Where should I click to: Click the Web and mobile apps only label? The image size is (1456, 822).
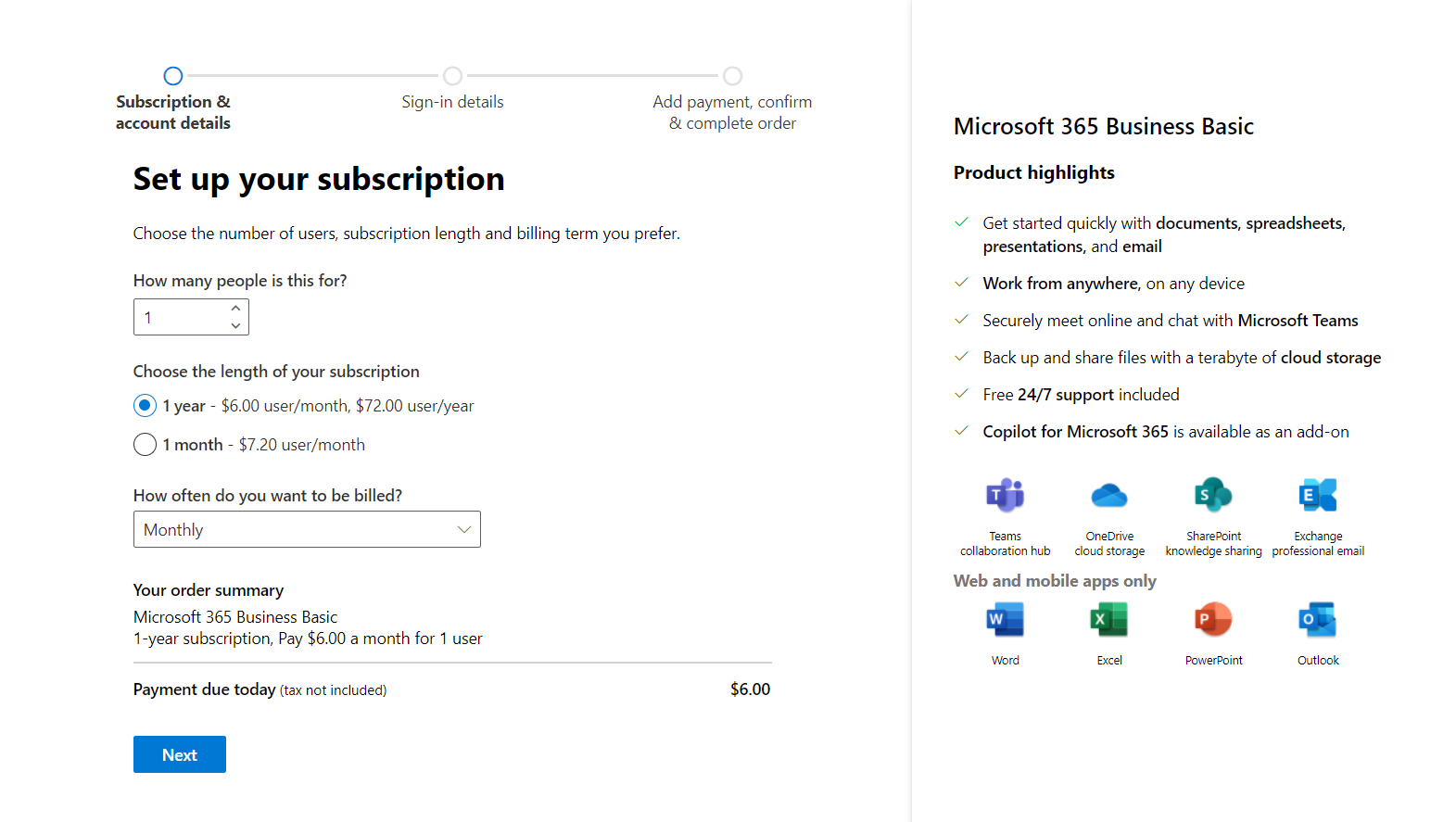[x=1055, y=581]
